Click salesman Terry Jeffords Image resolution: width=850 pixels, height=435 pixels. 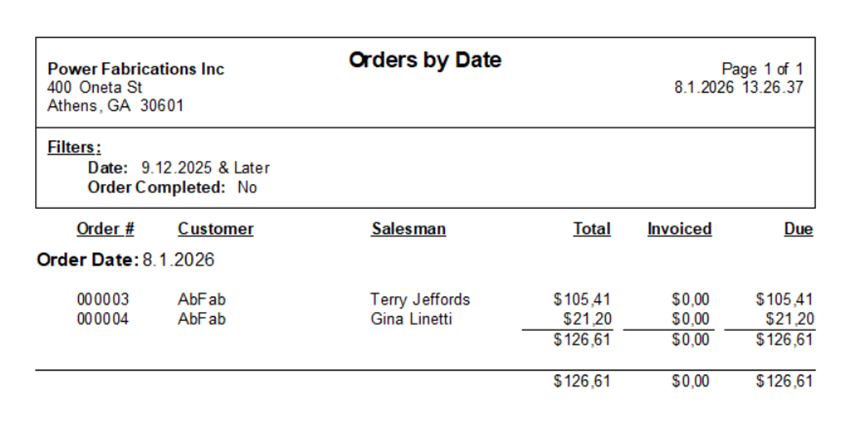(x=420, y=299)
